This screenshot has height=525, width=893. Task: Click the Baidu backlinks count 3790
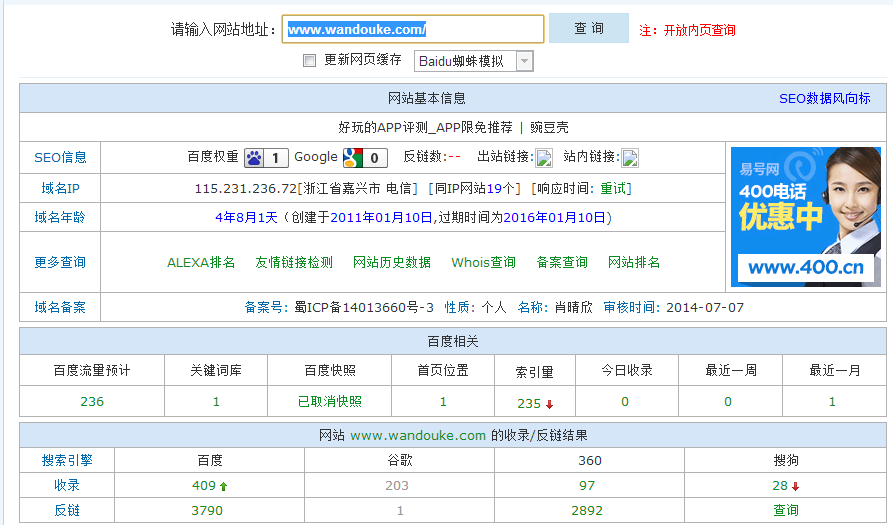click(207, 511)
